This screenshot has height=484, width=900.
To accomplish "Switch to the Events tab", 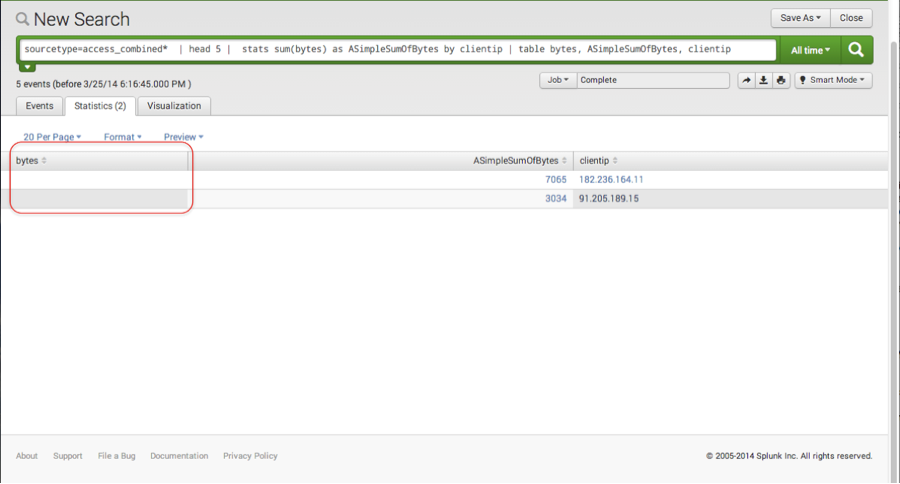I will pos(40,106).
